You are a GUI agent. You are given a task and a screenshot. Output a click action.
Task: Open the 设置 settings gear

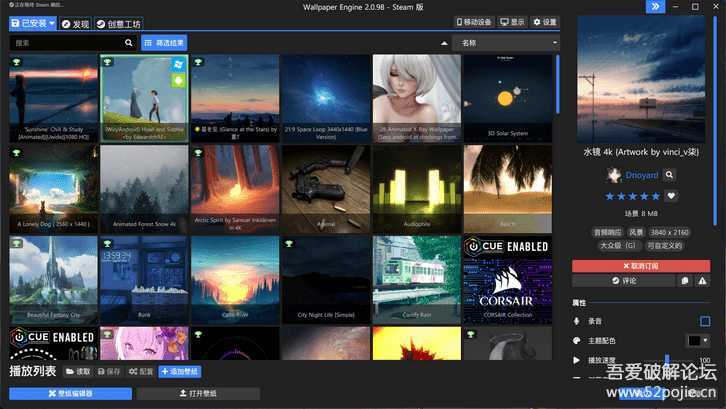[x=545, y=22]
